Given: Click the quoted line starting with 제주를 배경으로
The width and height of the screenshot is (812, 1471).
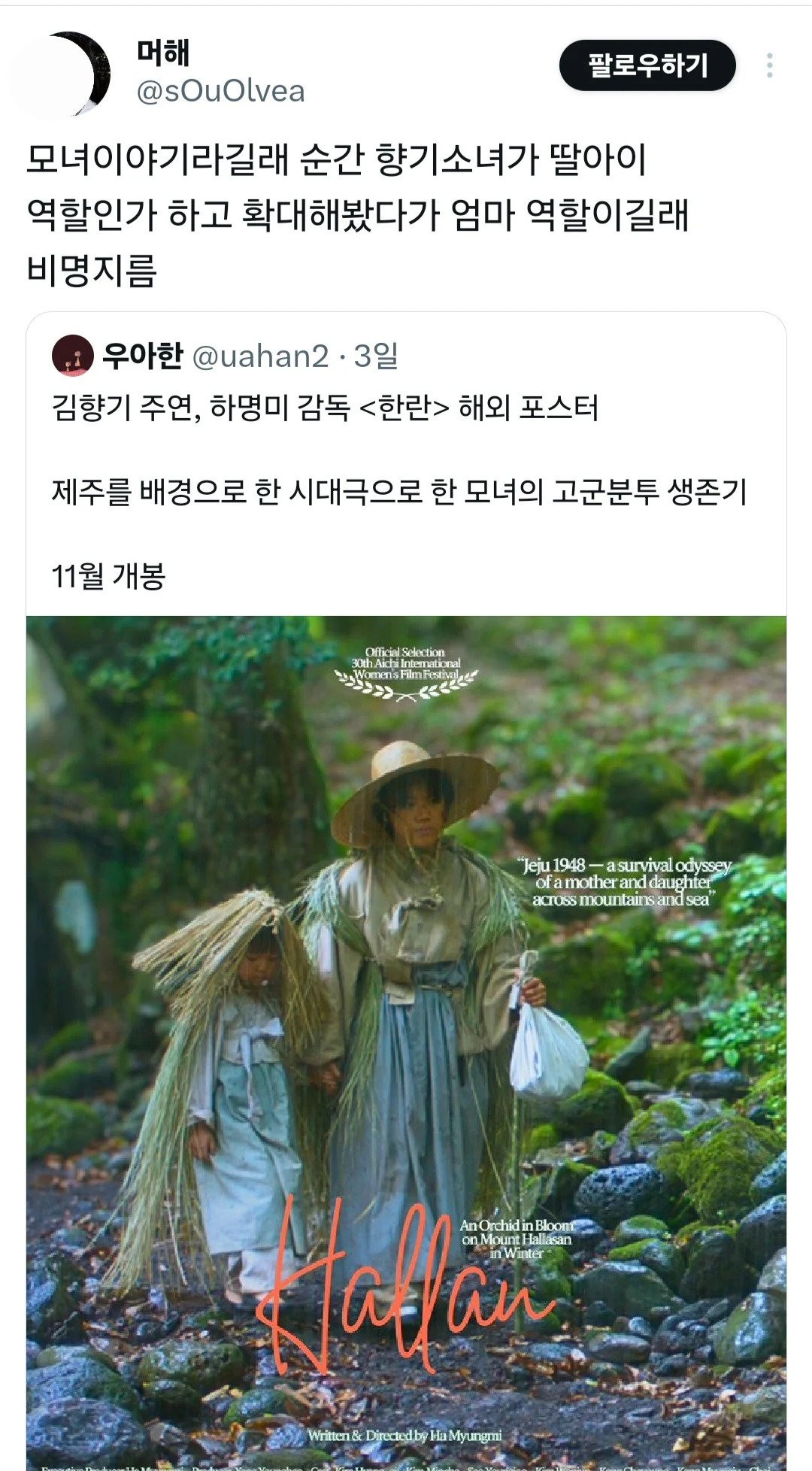Looking at the screenshot, I should pos(398,493).
